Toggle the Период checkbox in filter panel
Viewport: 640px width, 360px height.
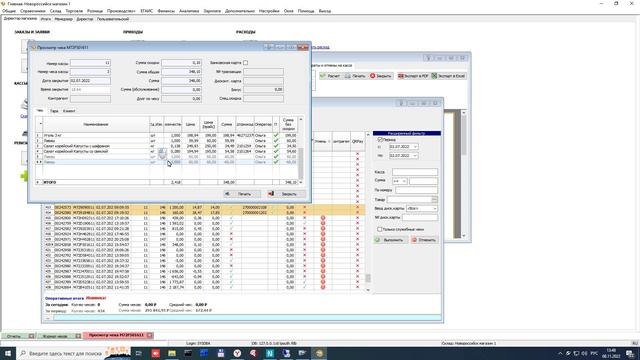[x=380, y=140]
